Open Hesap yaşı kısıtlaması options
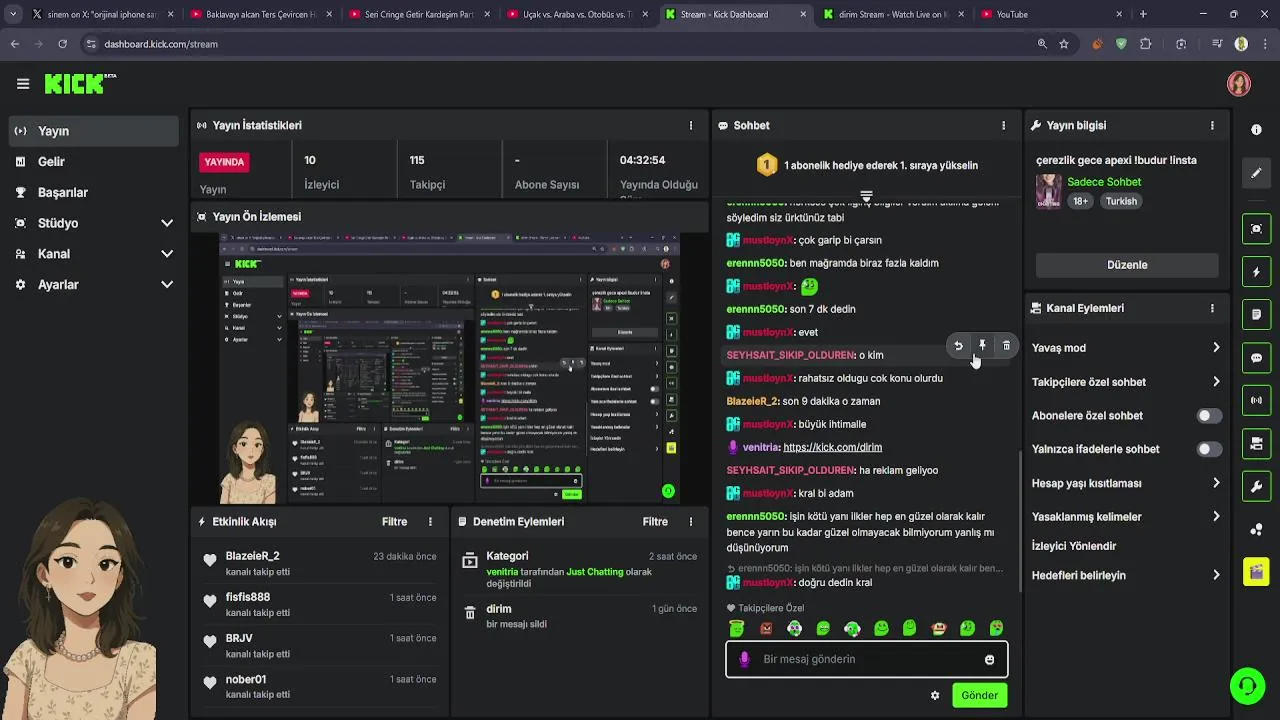1280x720 pixels. (x=1126, y=483)
